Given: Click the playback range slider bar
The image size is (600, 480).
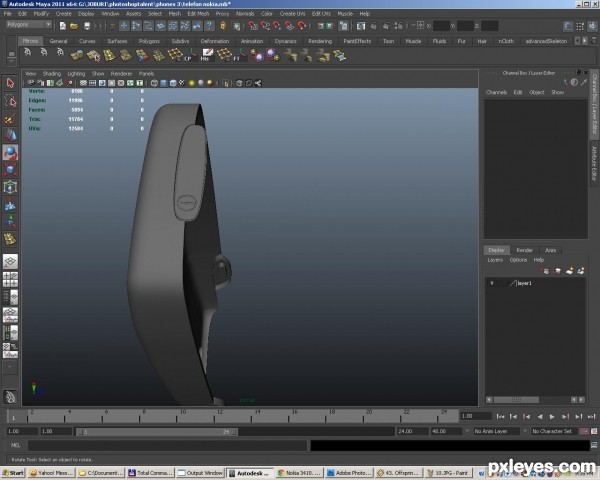Looking at the screenshot, I should 157,432.
